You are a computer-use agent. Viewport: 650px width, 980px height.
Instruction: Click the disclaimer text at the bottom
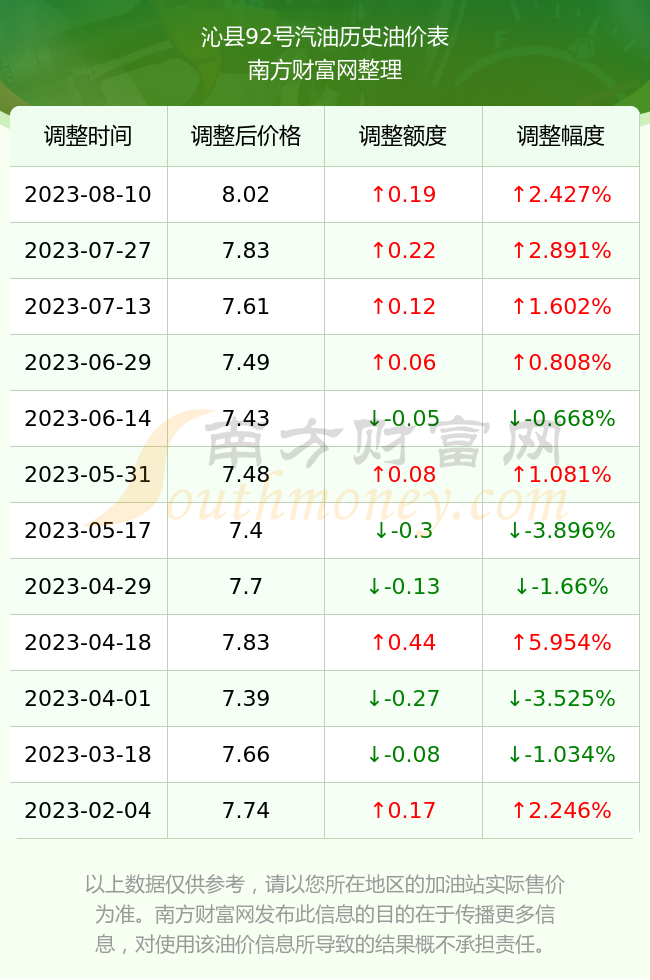(324, 914)
